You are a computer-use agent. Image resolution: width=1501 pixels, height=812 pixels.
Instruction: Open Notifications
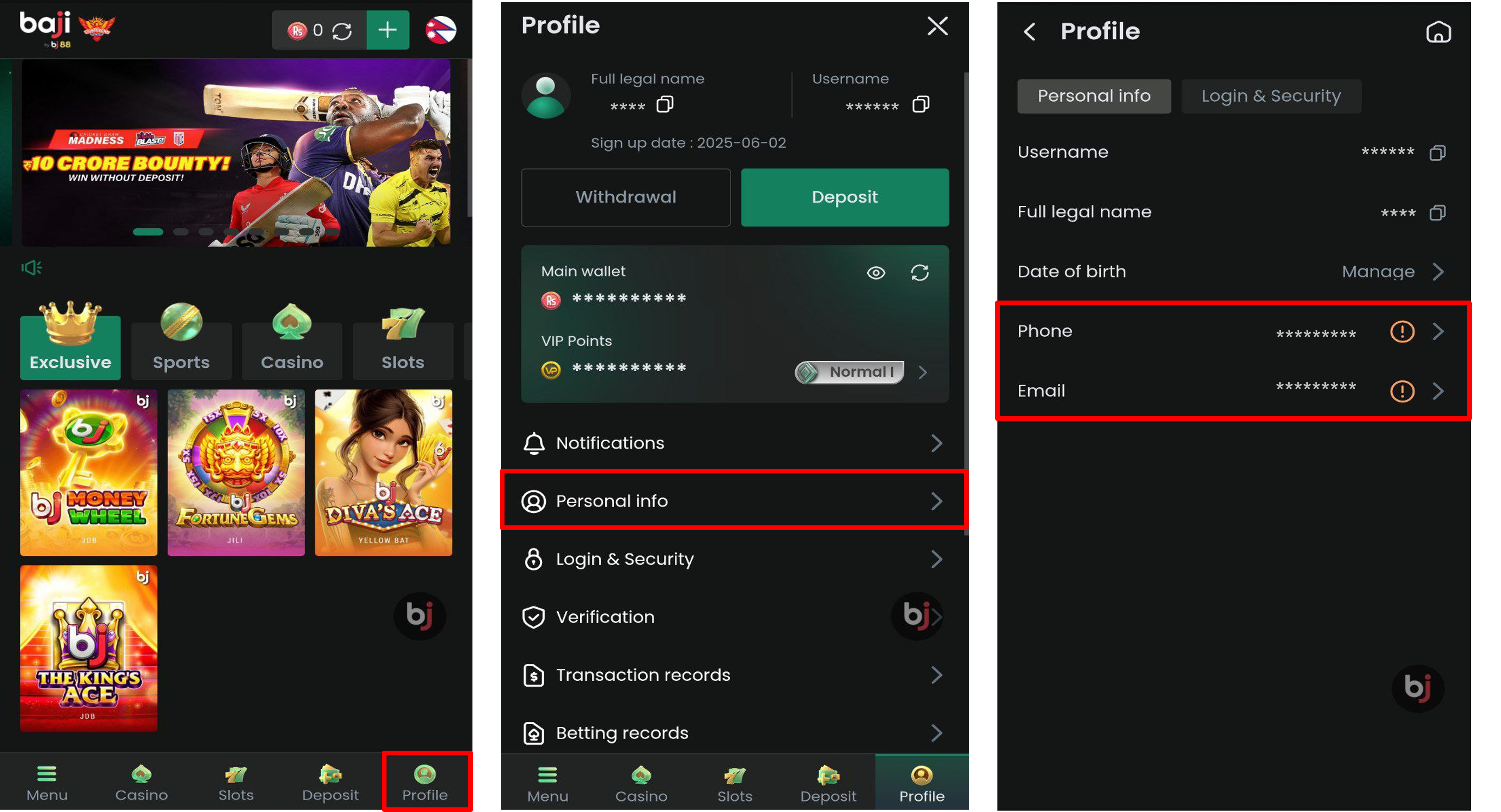click(x=734, y=443)
